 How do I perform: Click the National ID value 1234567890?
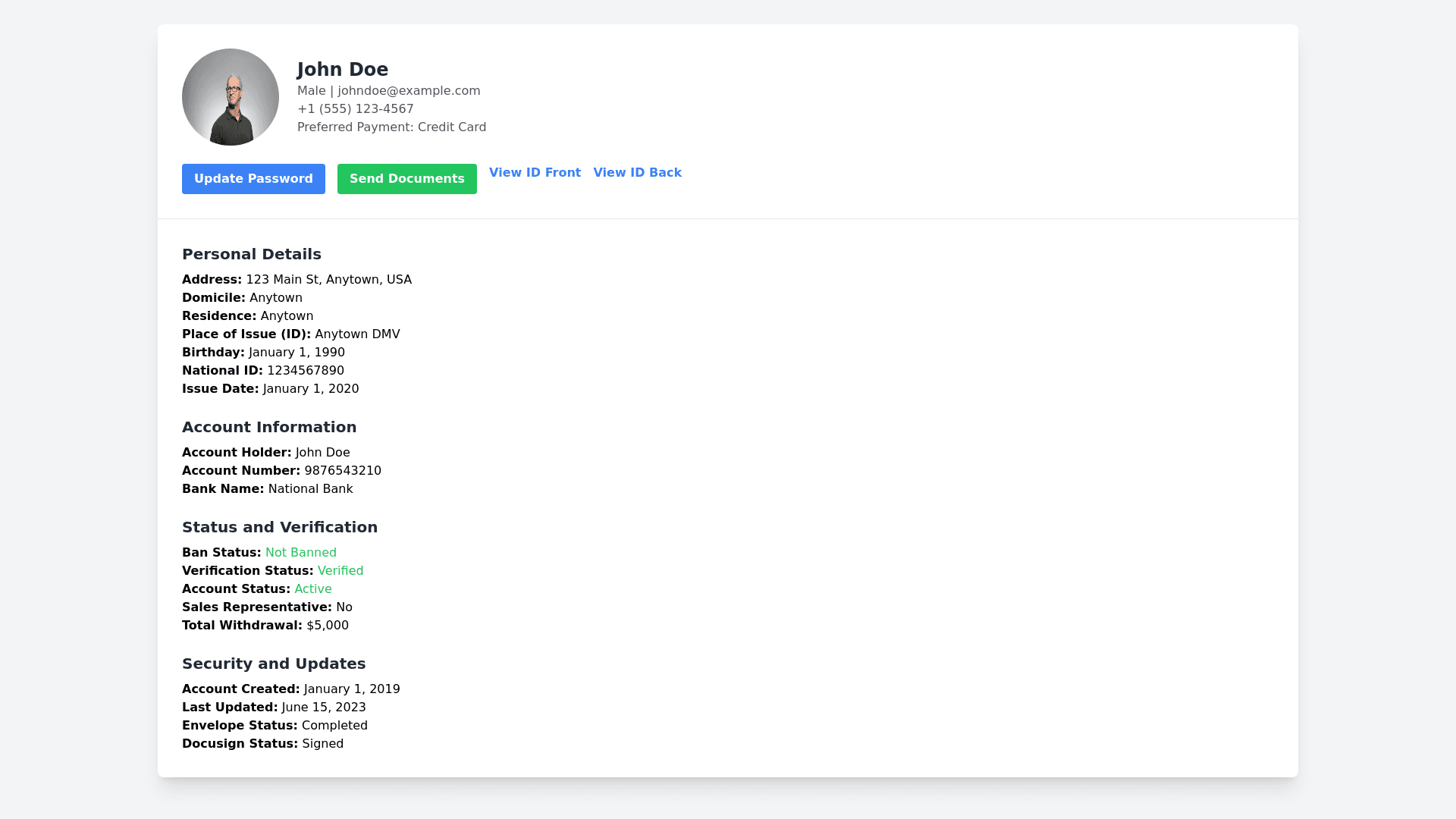(x=306, y=371)
